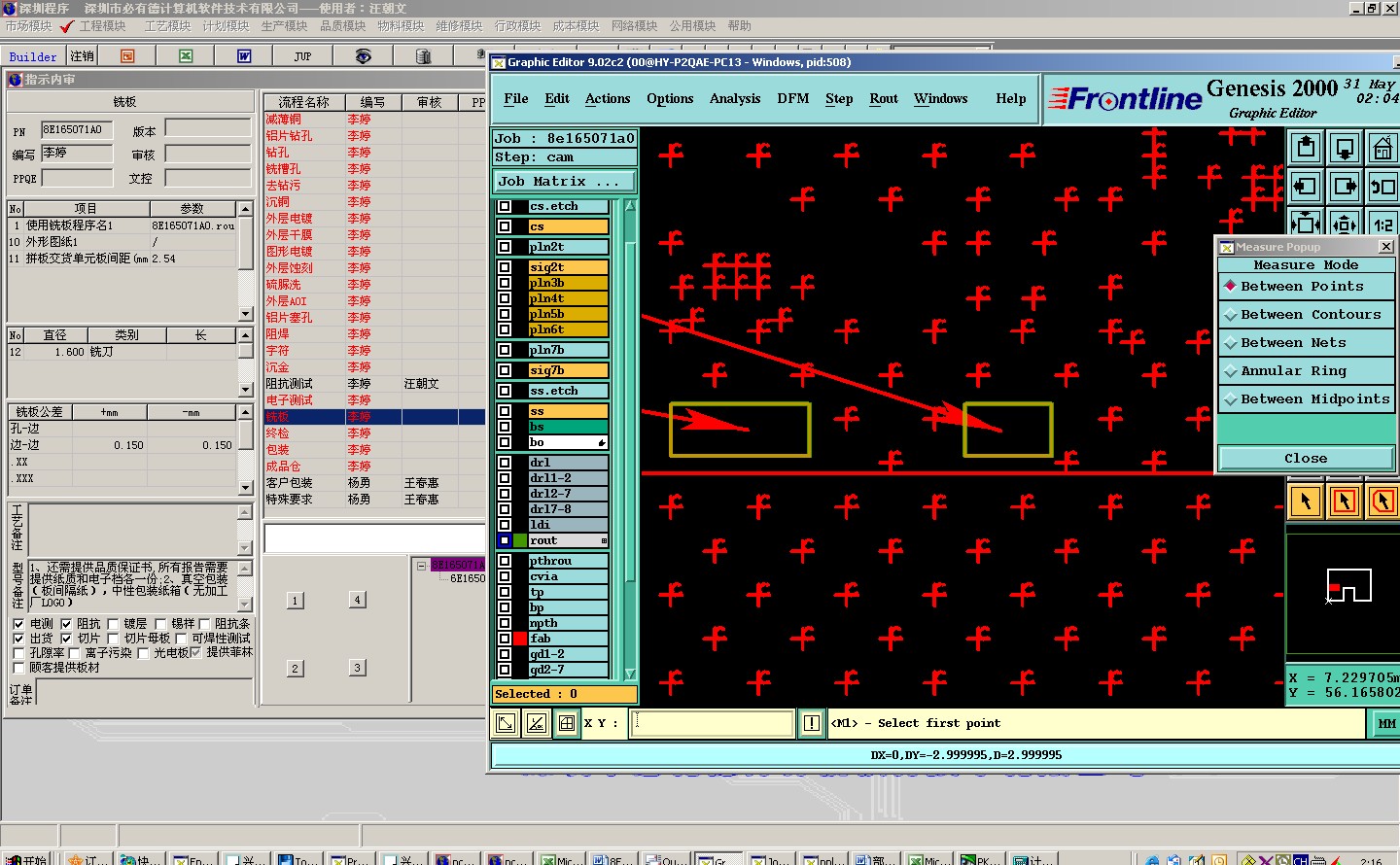The image size is (1400, 865).
Task: Select Between Points measure mode
Action: tap(1306, 287)
